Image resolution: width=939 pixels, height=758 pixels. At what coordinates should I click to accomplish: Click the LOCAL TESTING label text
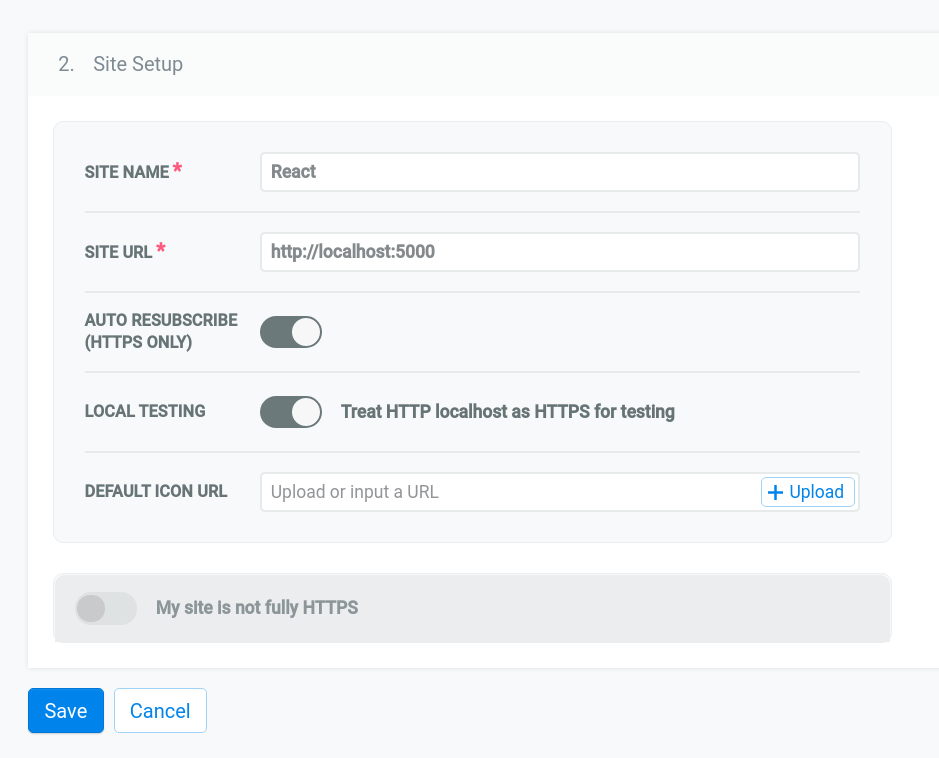pos(145,411)
